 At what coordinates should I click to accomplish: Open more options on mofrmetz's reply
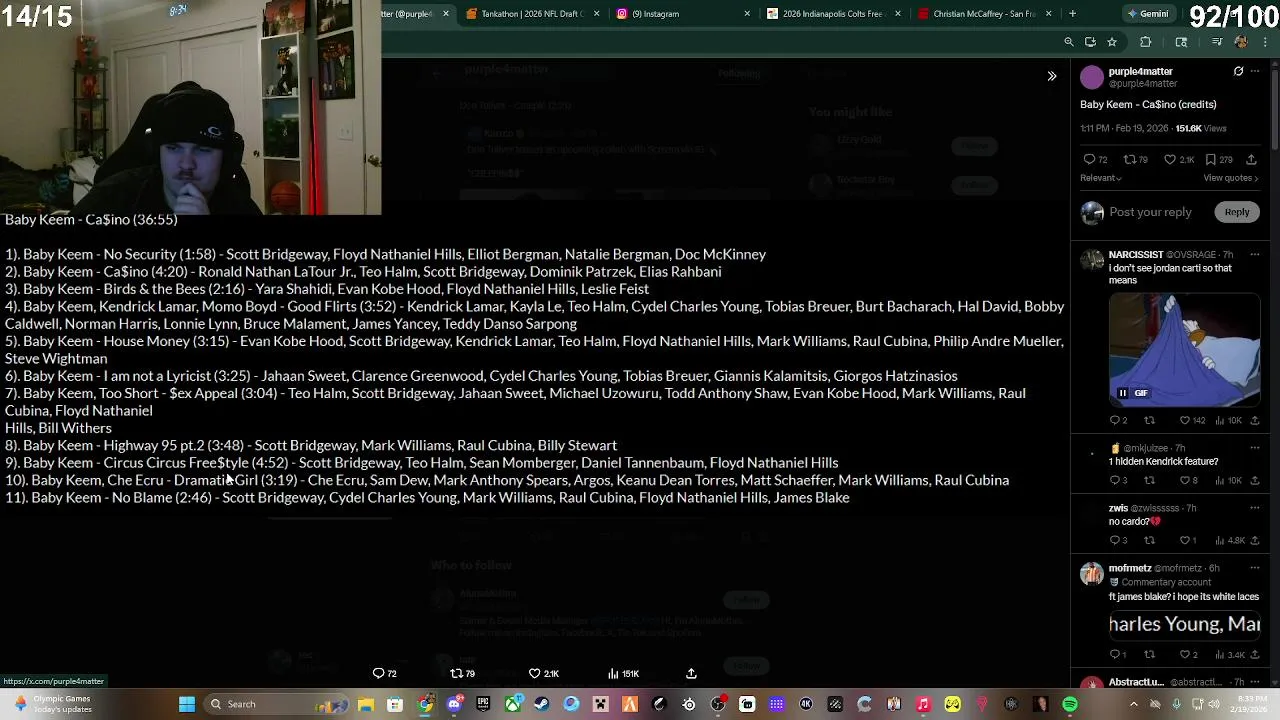(x=1255, y=568)
